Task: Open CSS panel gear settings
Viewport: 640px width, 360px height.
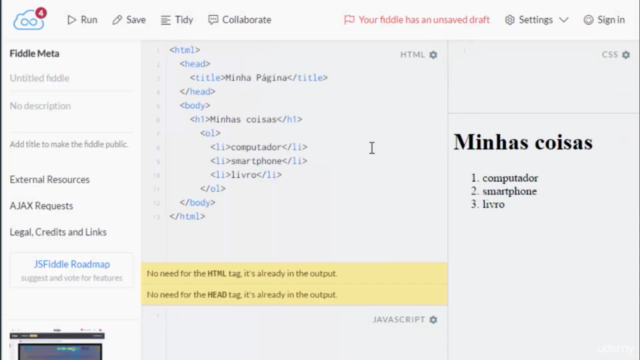Action: coord(626,55)
